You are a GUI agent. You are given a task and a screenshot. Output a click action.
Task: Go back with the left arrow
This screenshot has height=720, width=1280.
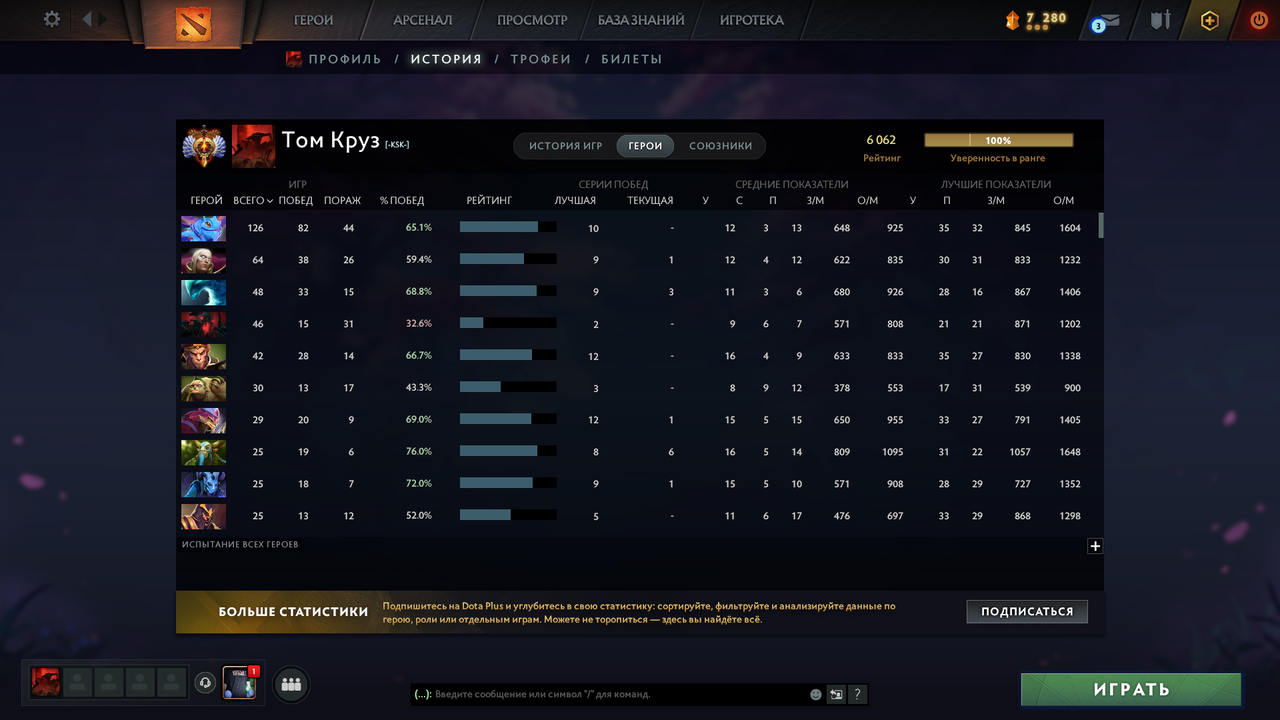click(87, 19)
